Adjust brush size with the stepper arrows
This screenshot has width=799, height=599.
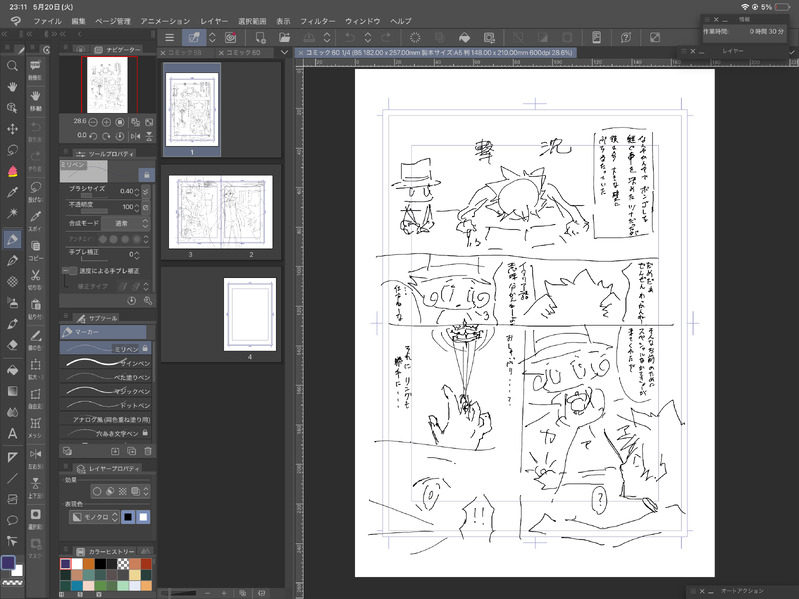(137, 192)
